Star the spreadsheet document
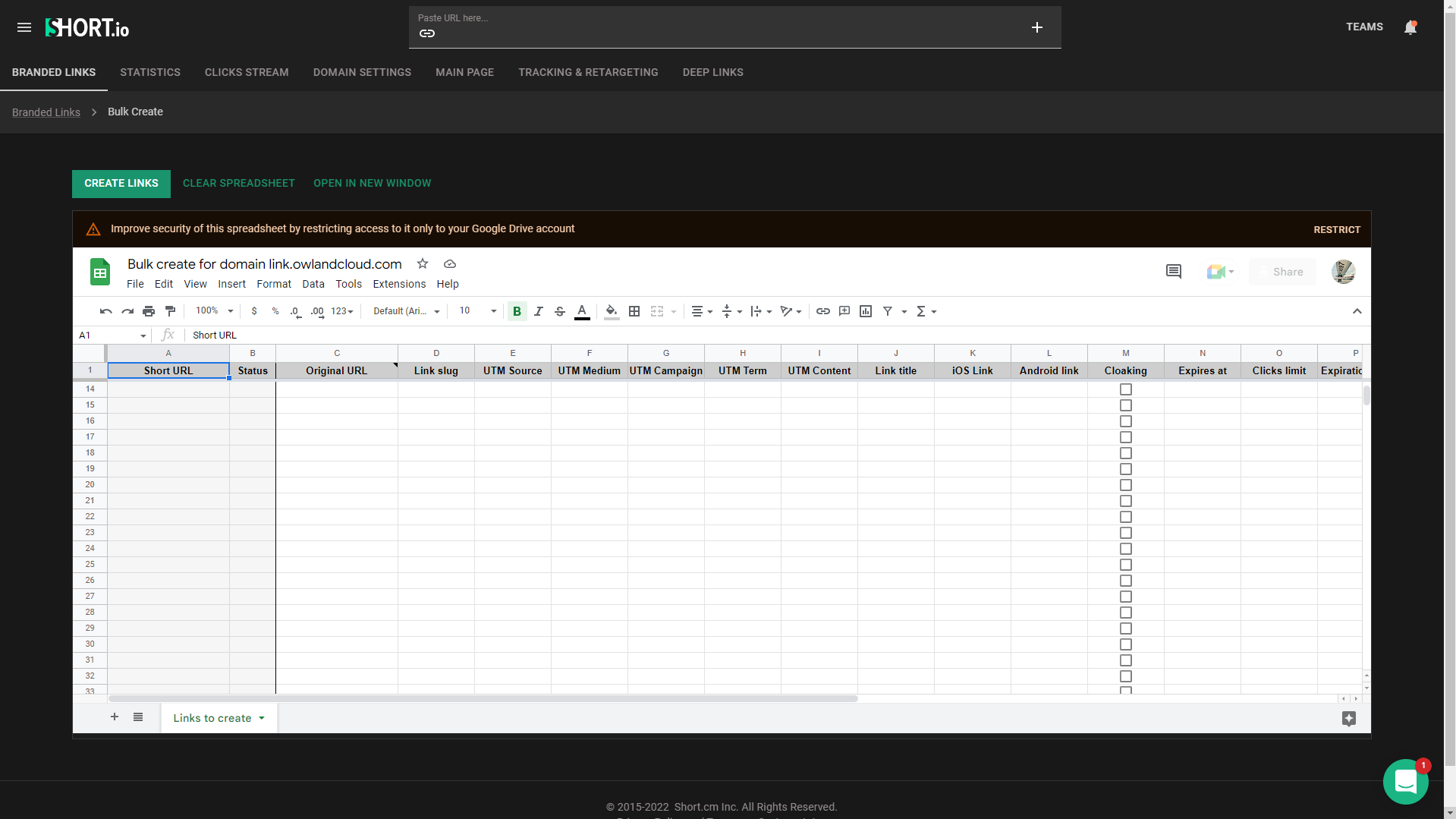The image size is (1456, 819). tap(423, 264)
